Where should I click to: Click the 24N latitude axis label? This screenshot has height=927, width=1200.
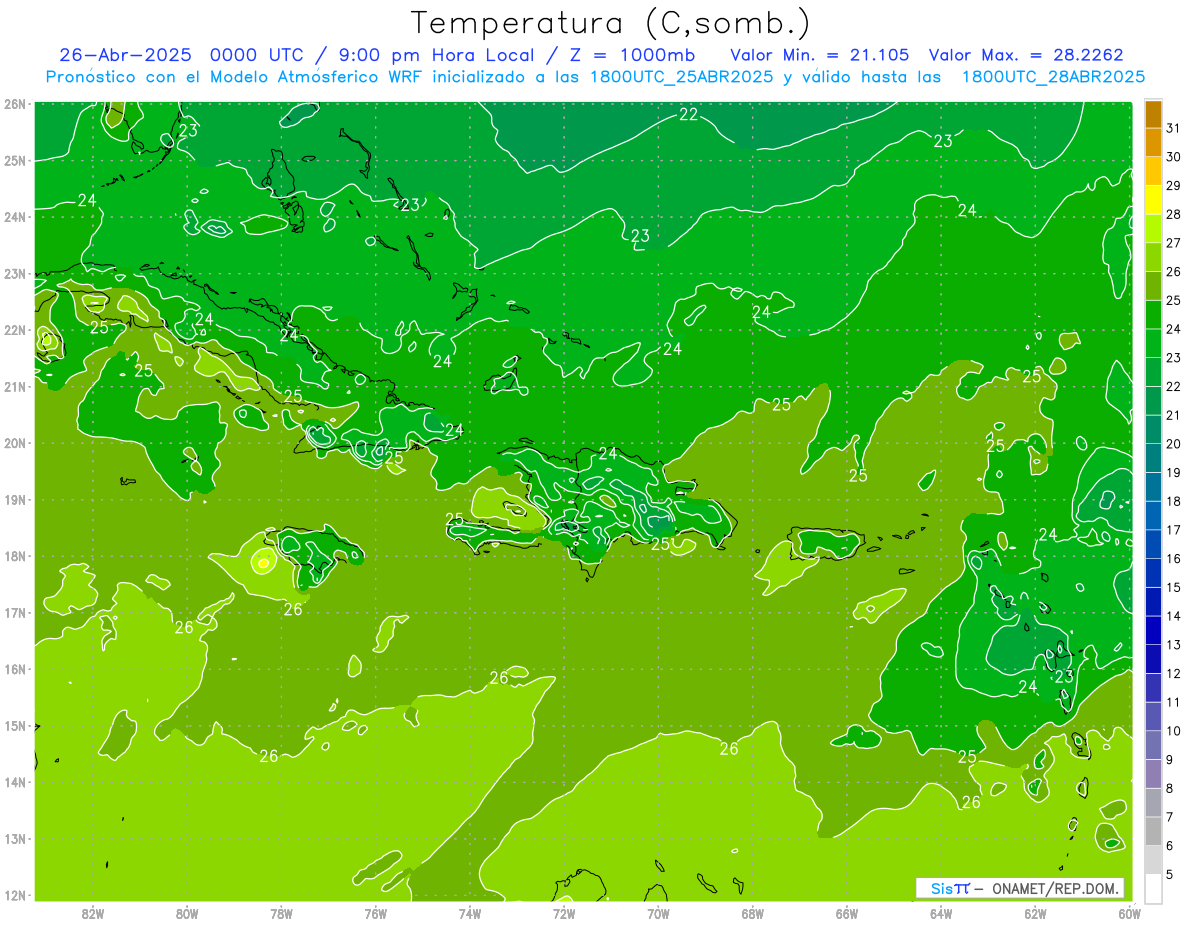(15, 216)
